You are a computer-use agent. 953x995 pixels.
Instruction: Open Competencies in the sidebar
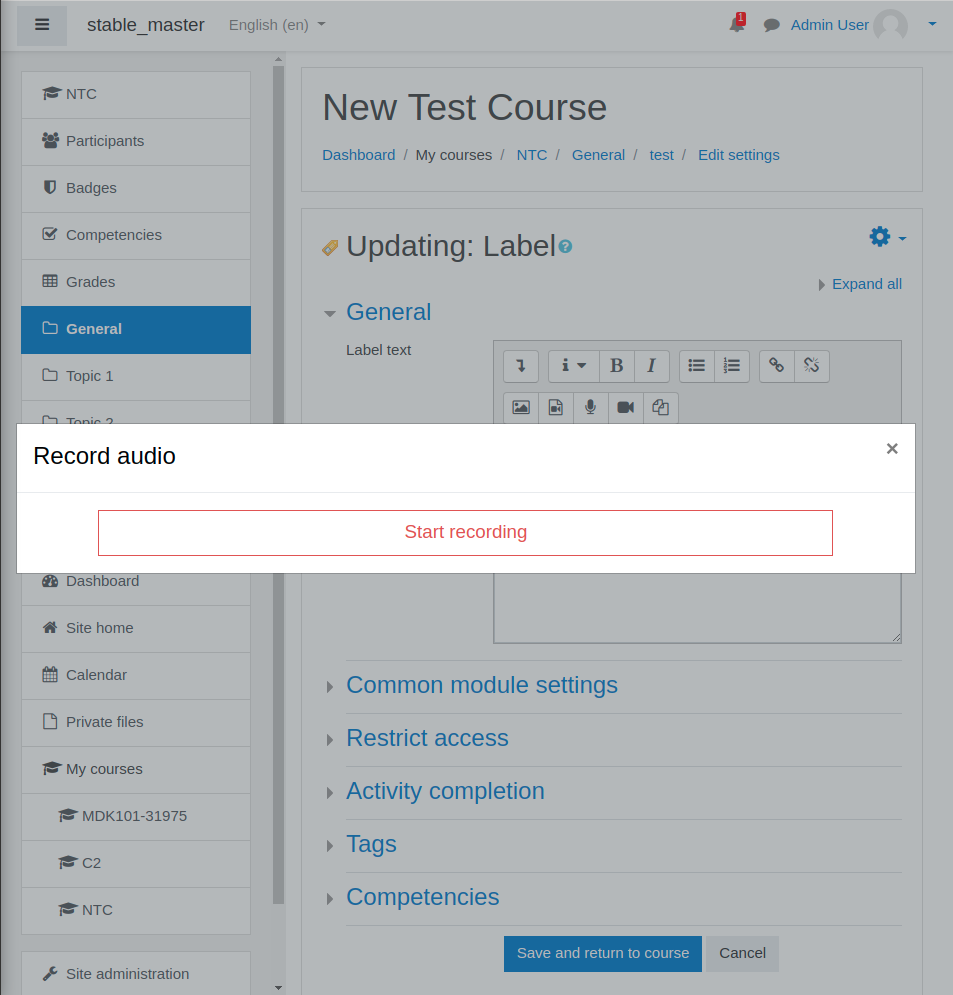tap(136, 235)
